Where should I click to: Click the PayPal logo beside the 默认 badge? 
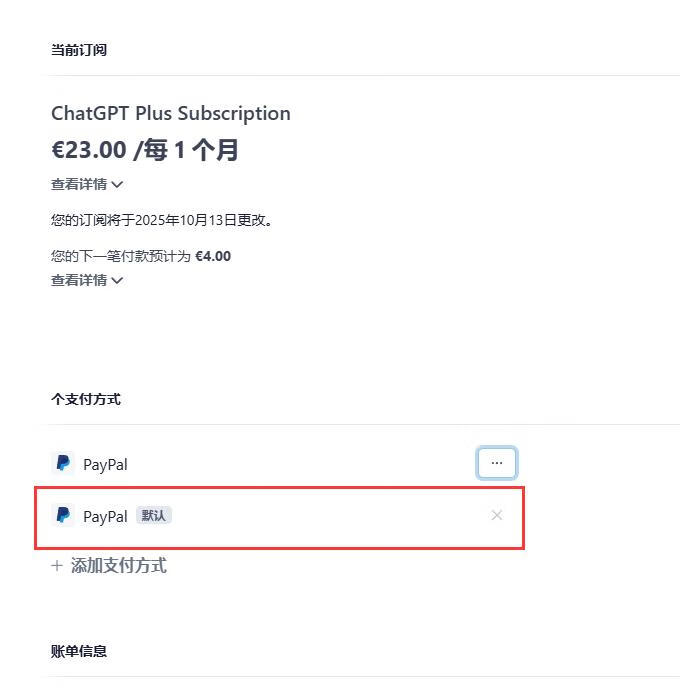point(63,516)
